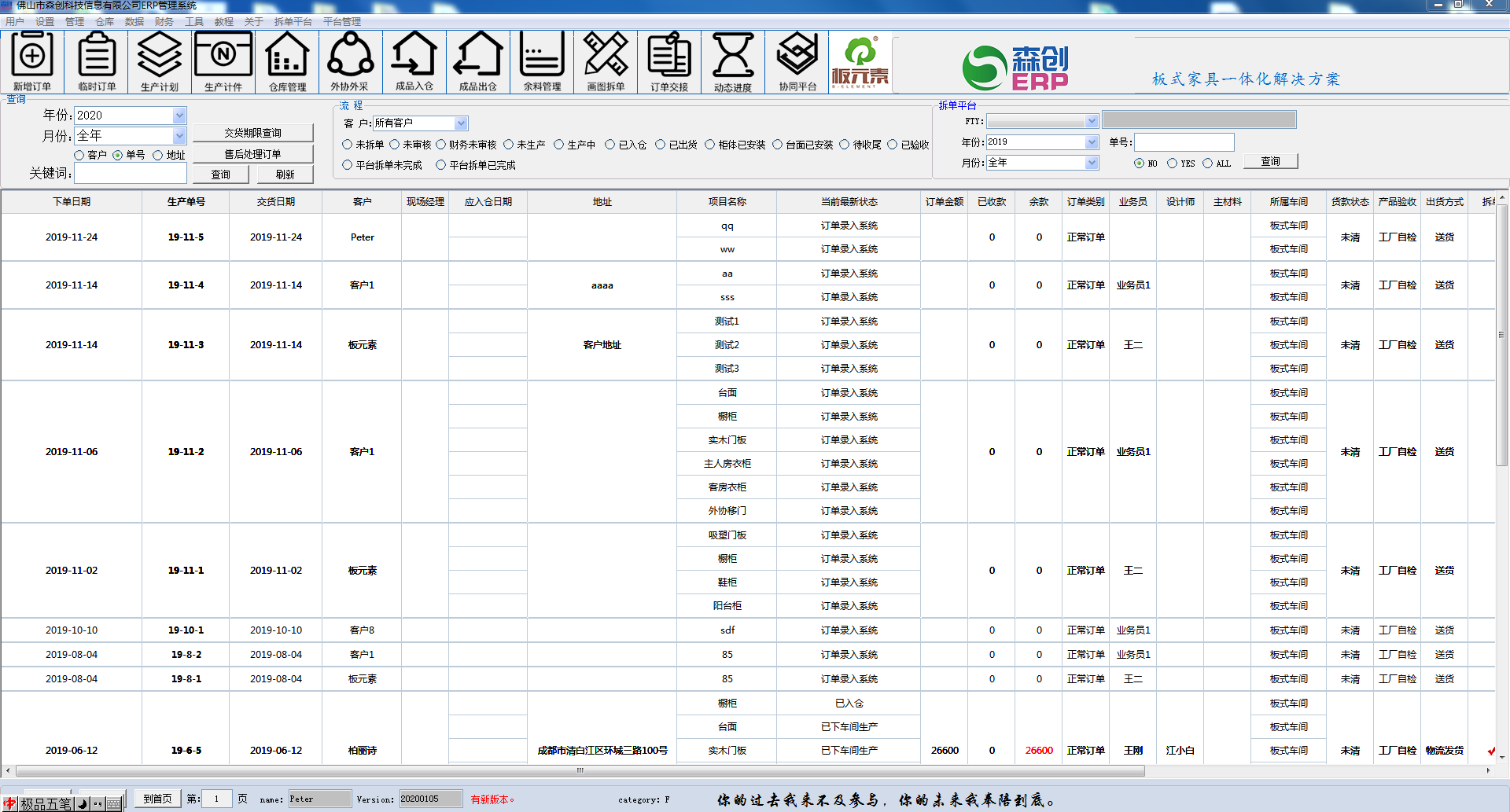Open the 生产计划 layers icon
Viewport: 1510px width, 812px height.
coord(160,62)
